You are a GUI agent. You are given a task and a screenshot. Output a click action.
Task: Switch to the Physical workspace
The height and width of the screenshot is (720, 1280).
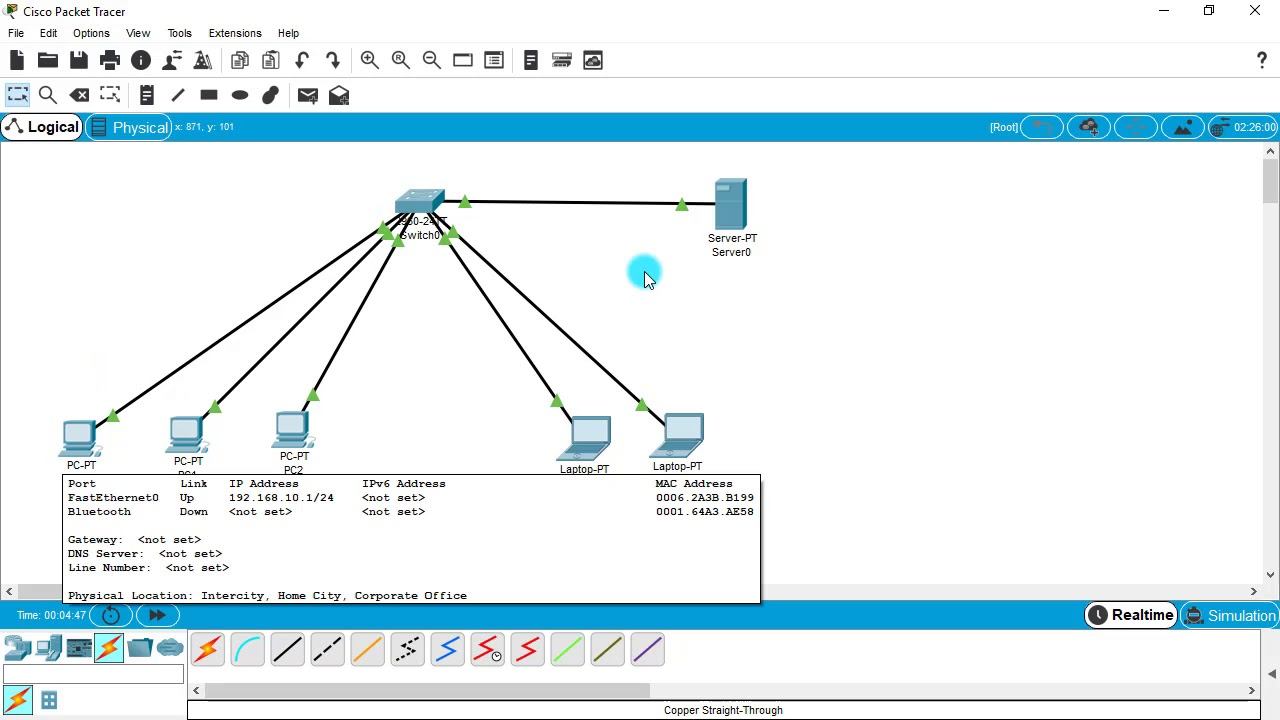pyautogui.click(x=130, y=127)
